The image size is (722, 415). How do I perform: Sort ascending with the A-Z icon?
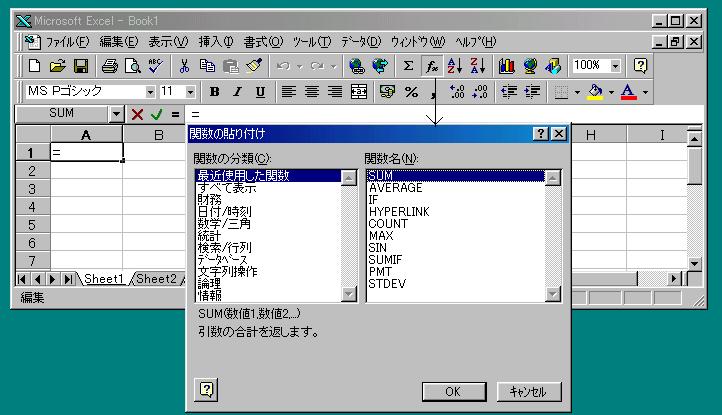455,66
